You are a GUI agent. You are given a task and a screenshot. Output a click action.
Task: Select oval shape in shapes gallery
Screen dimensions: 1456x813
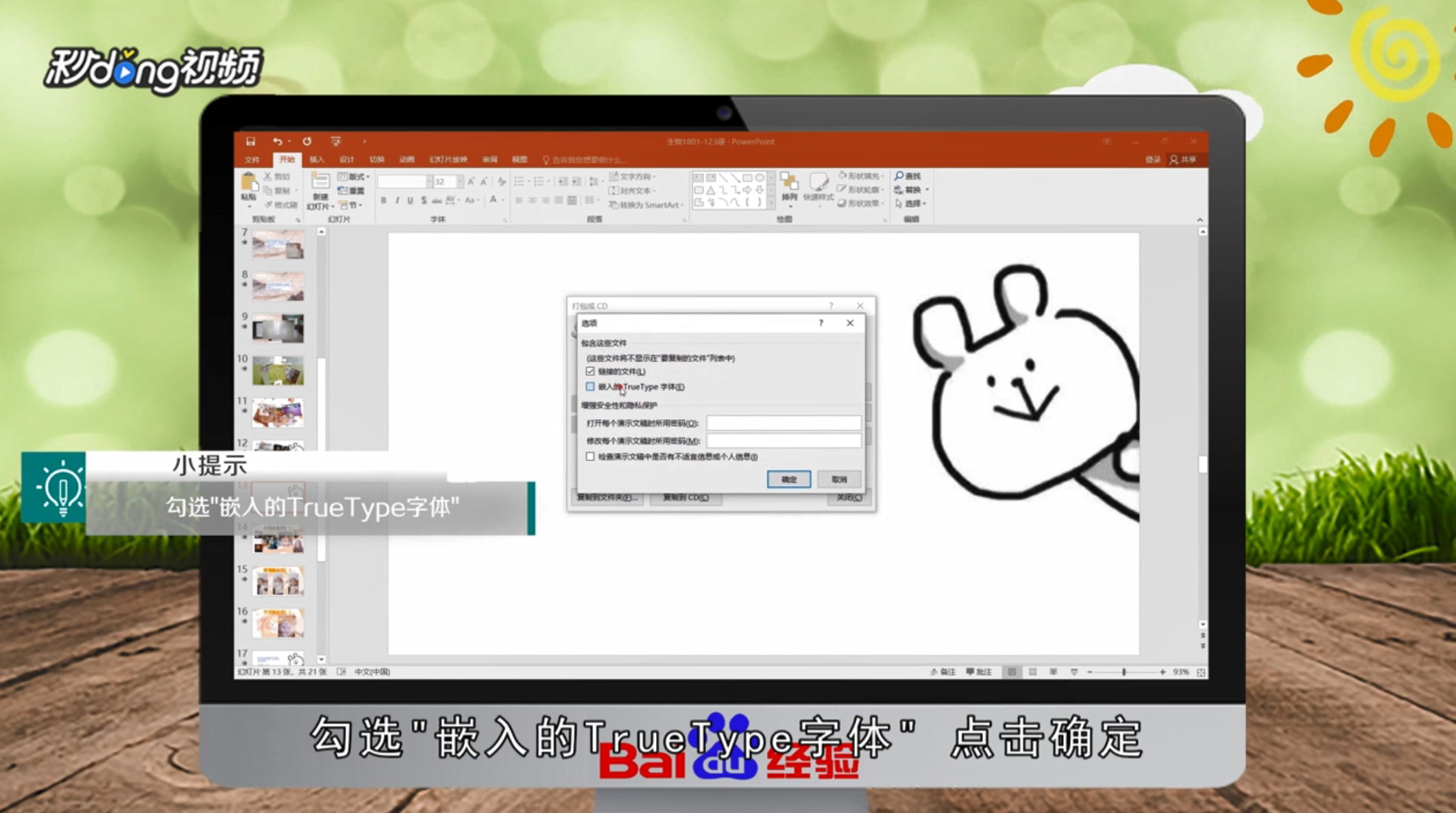pos(760,178)
